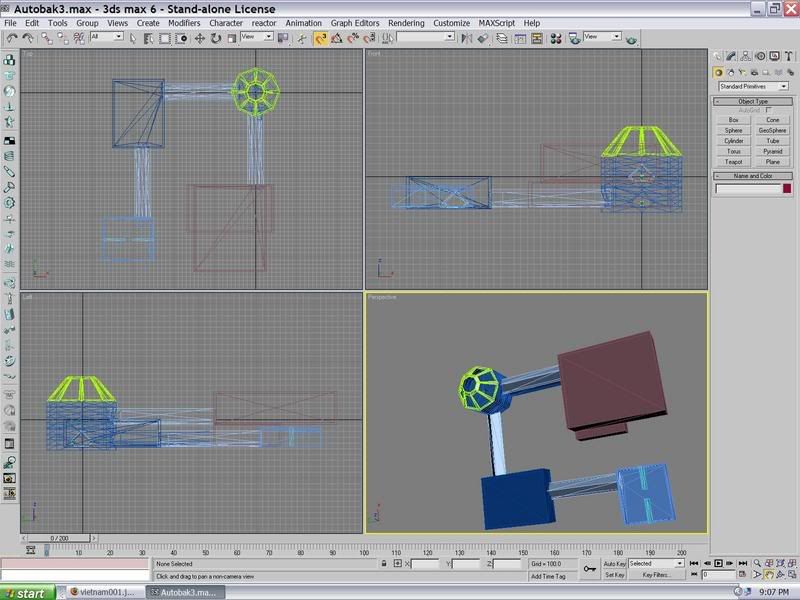Screen dimensions: 800x600
Task: Open the Rendering menu
Action: click(406, 23)
